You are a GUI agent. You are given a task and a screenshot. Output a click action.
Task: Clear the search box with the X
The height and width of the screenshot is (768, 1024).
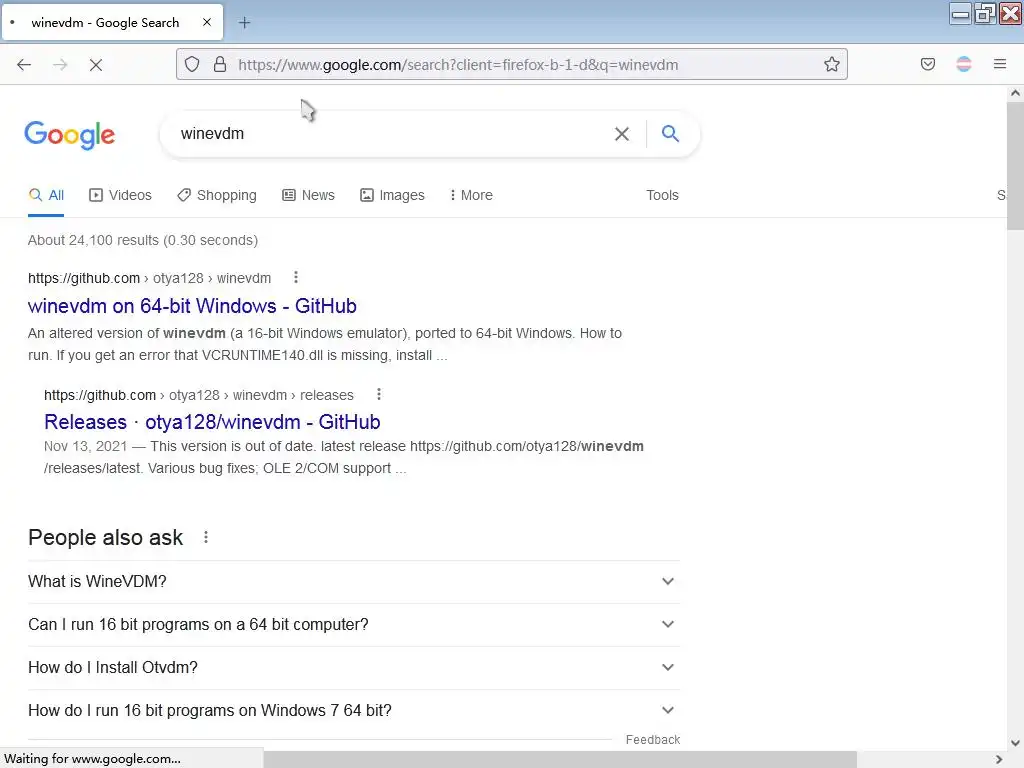pos(622,134)
